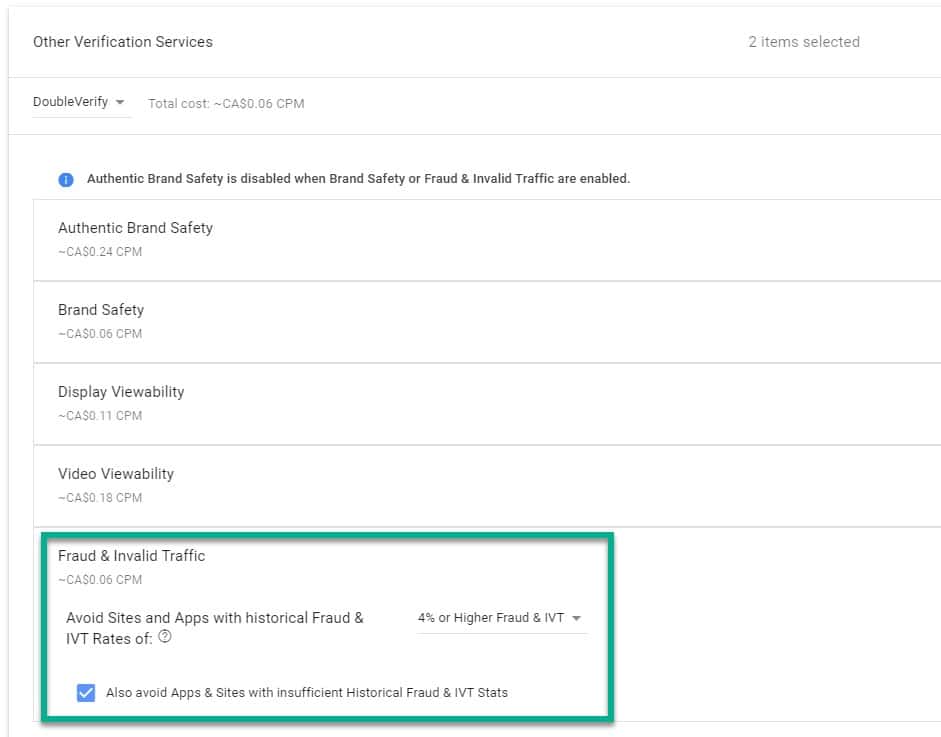Click the 2 items selected text
The image size is (941, 737).
click(x=803, y=42)
